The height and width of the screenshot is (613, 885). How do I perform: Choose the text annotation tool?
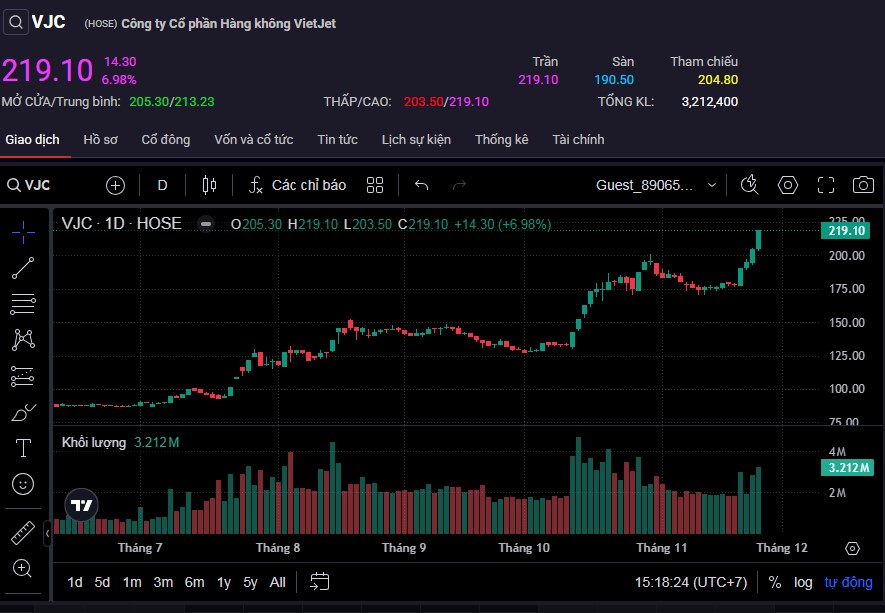[23, 447]
